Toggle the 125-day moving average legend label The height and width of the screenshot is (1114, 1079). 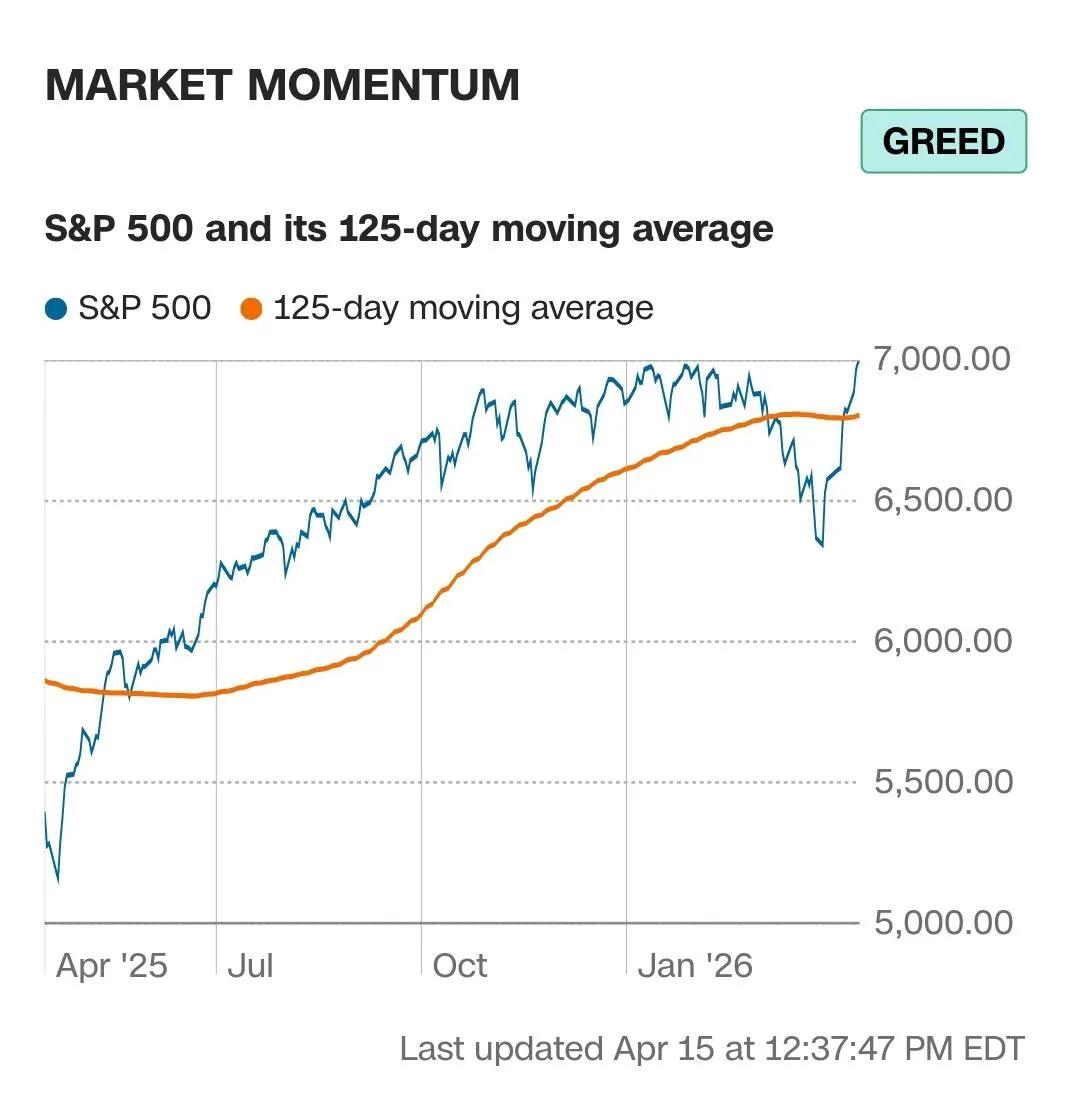point(463,308)
